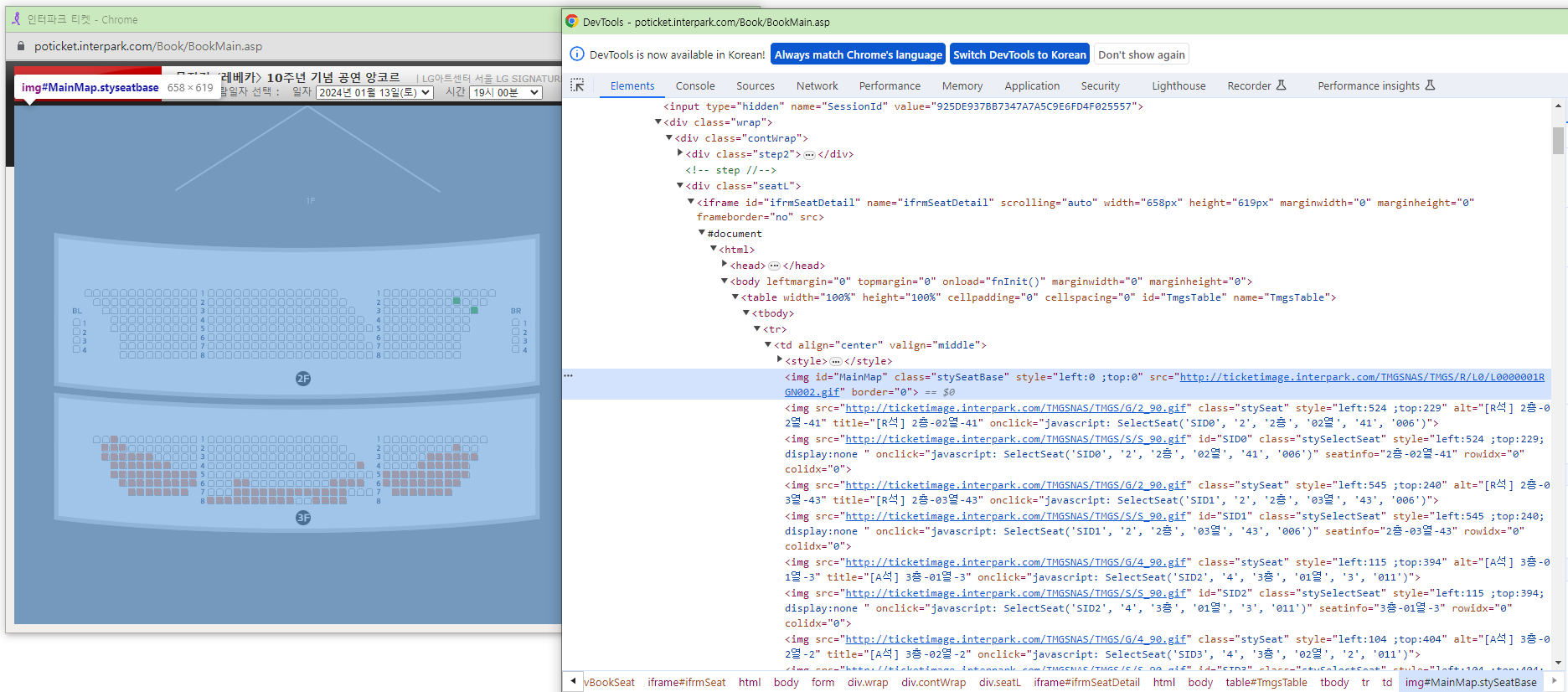Click the ellipsis badge in style element
Screen dimensions: 1568x692
(836, 362)
